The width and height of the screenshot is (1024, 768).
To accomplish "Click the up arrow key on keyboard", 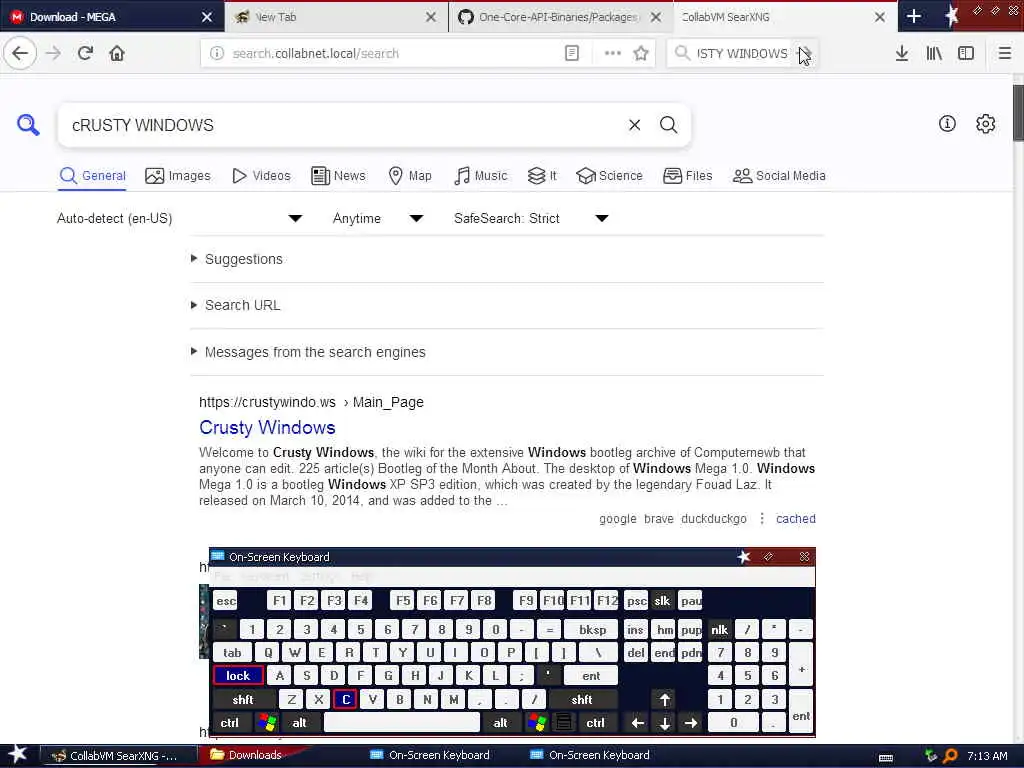I will coord(664,699).
